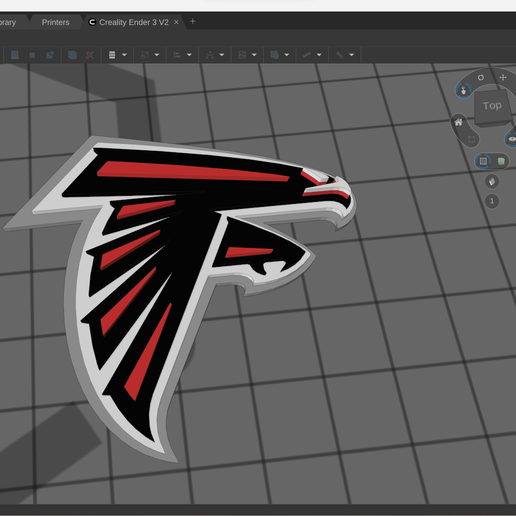
Task: Click the align-left toolbar icon
Action: click(x=177, y=55)
